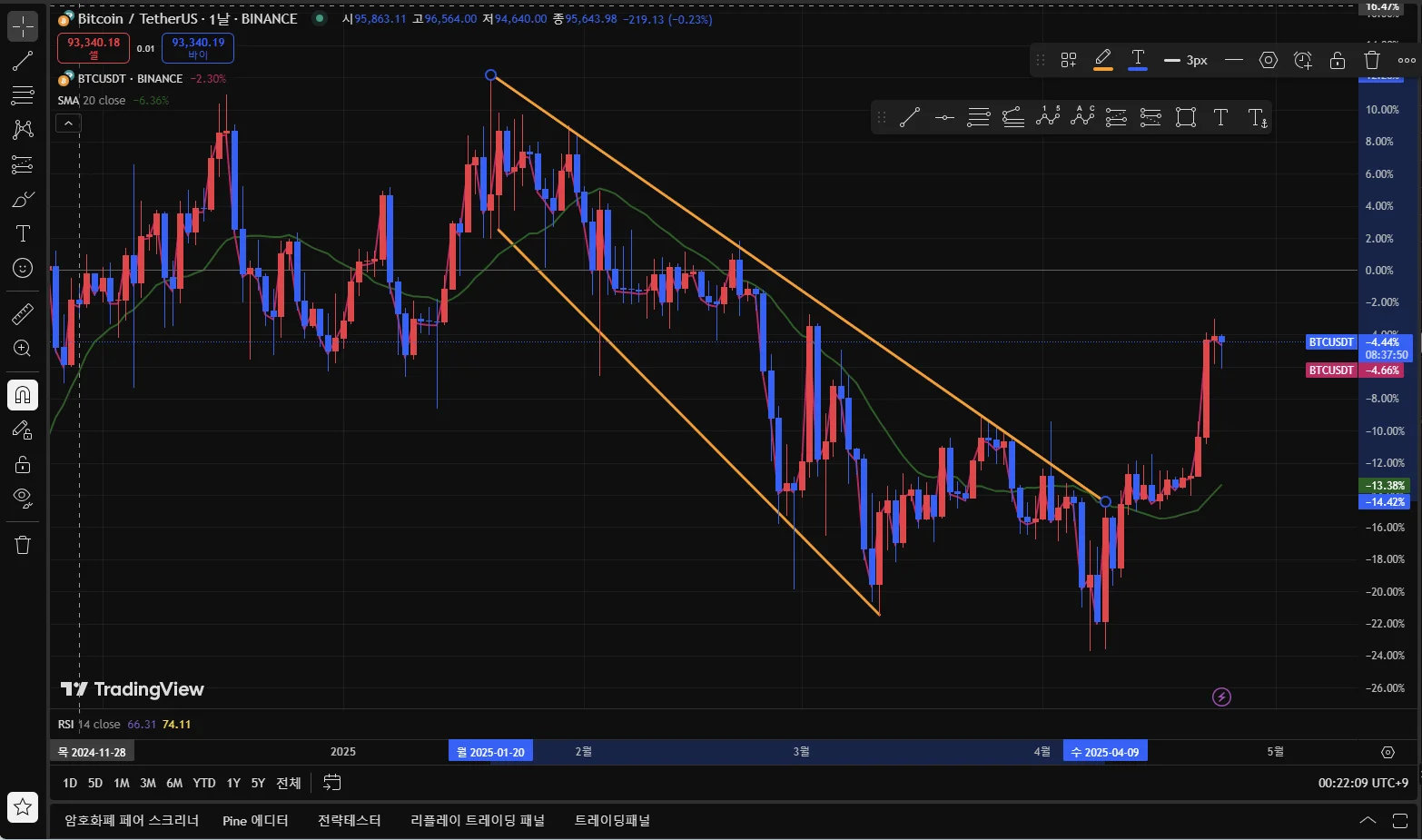Open the Fibonacci retracement tool in sidebar
1422x840 pixels.
(23, 95)
